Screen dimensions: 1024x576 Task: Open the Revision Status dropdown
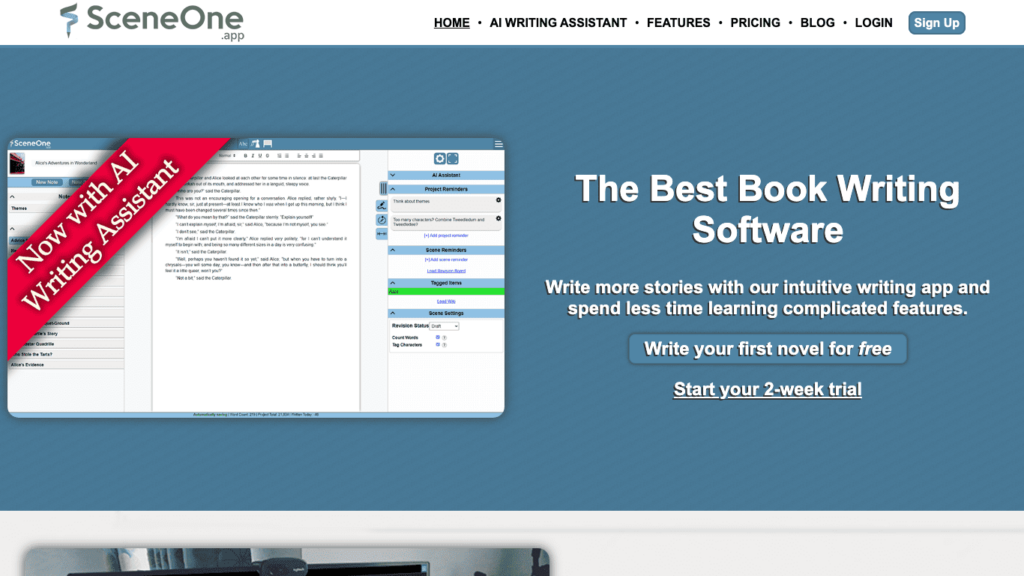[x=444, y=326]
